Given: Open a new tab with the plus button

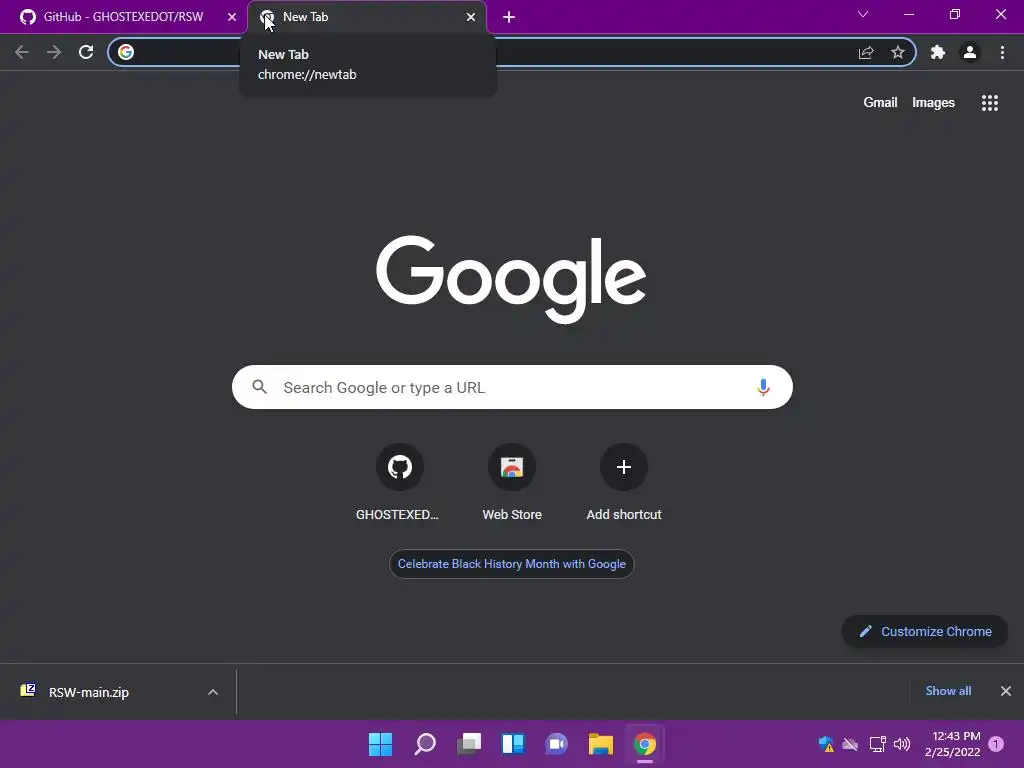Looking at the screenshot, I should [509, 17].
